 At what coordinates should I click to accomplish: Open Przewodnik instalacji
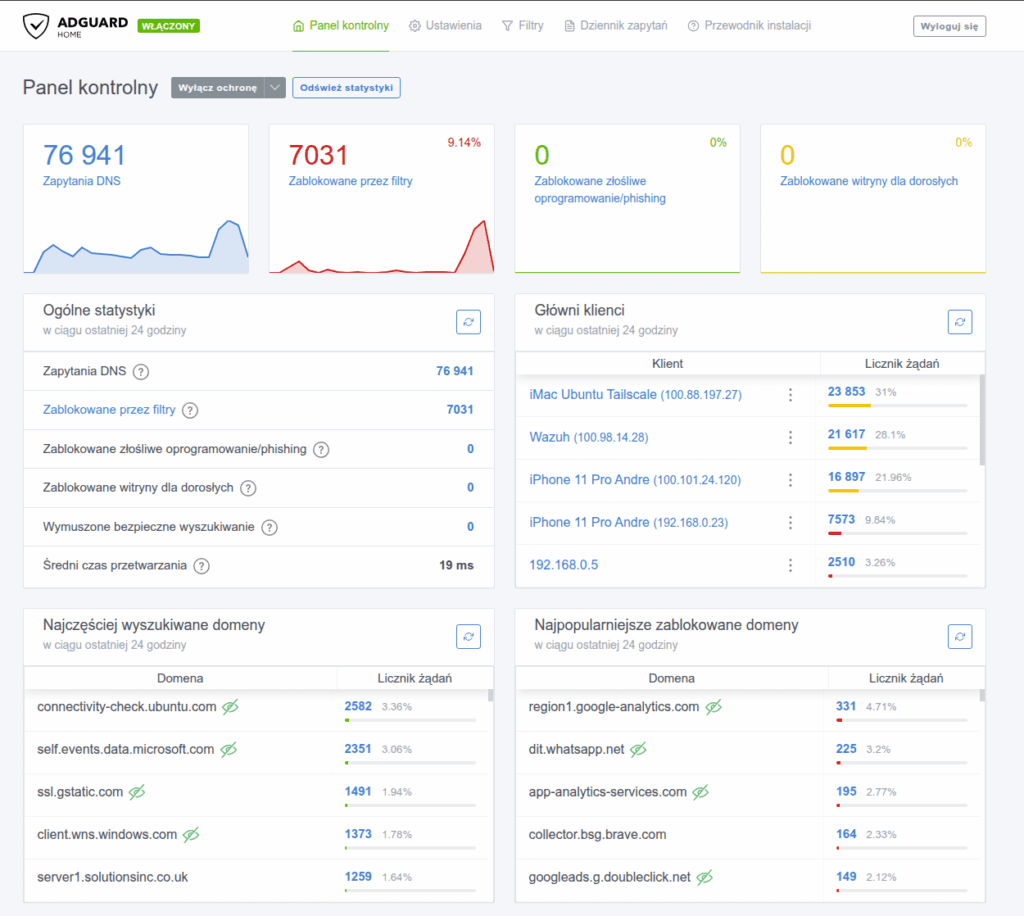click(x=750, y=25)
